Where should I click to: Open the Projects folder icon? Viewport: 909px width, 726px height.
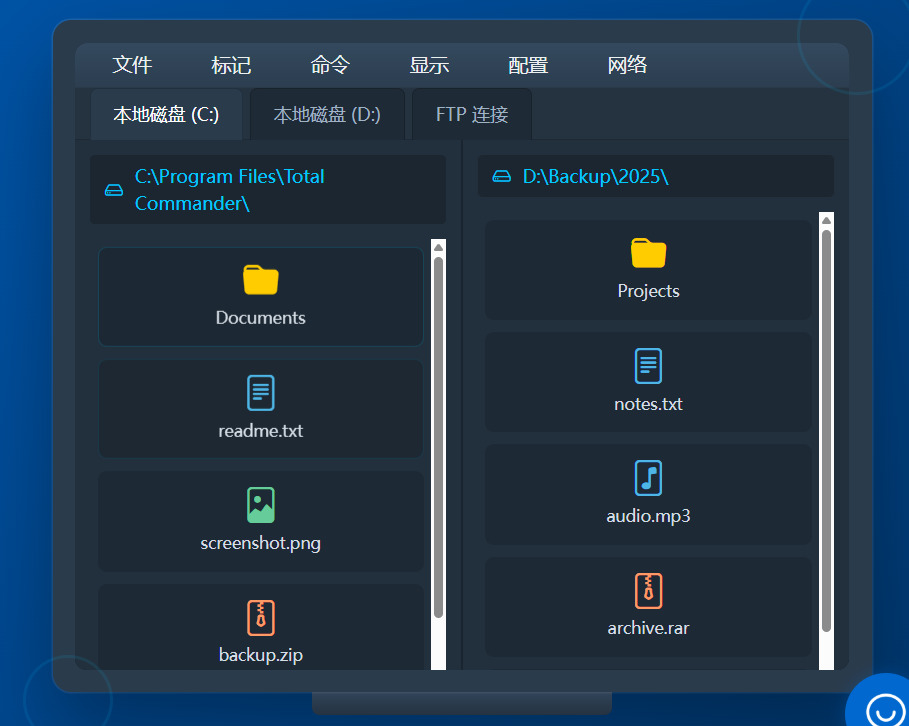tap(648, 254)
